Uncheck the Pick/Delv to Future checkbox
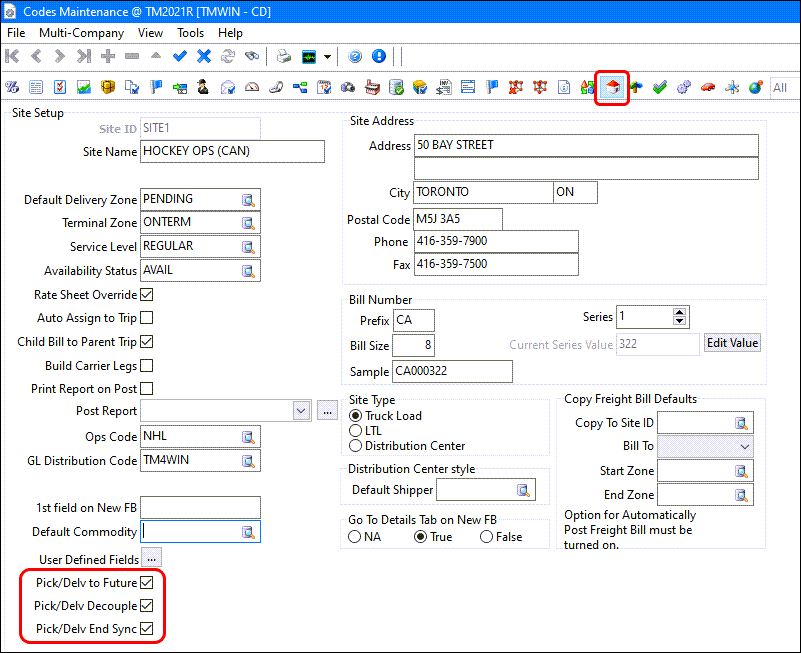Viewport: 801px width, 653px height. [147, 582]
